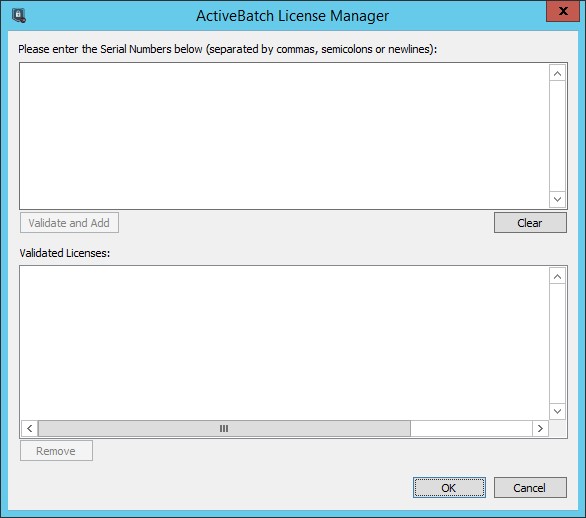Click the up arrow of Validated Licenses scrollbar
586x518 pixels.
pos(557,277)
